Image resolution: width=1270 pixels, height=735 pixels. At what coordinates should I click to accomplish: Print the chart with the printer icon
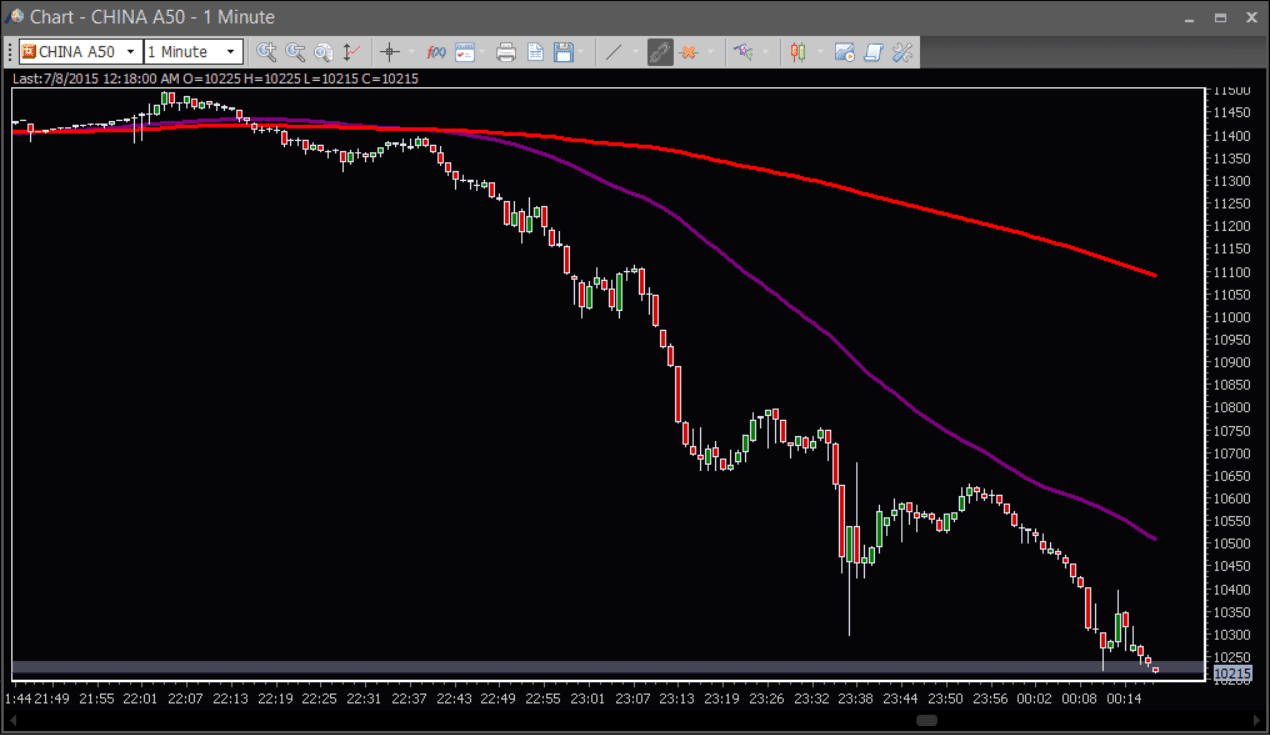tap(506, 52)
